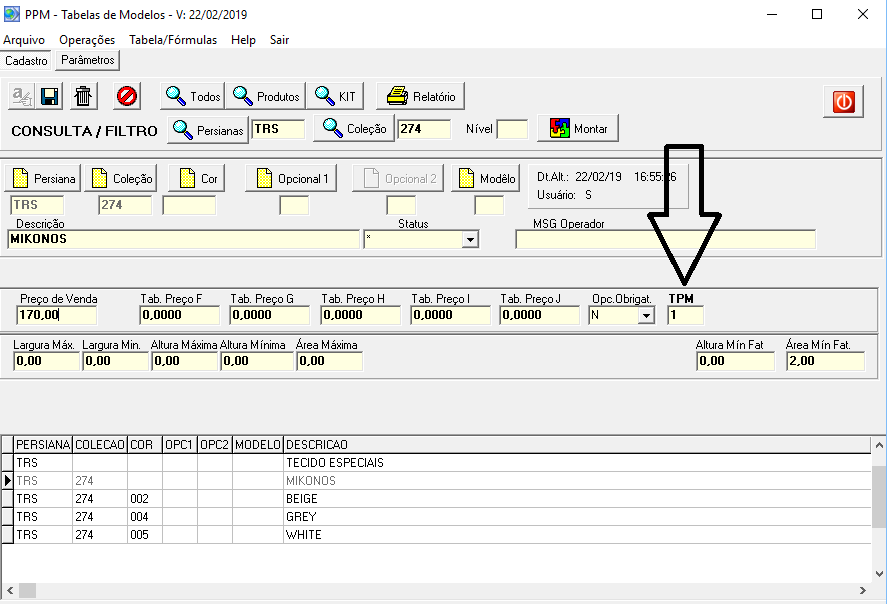The width and height of the screenshot is (887, 604).
Task: Click the Altura Mín Fat field
Action: coord(735,361)
